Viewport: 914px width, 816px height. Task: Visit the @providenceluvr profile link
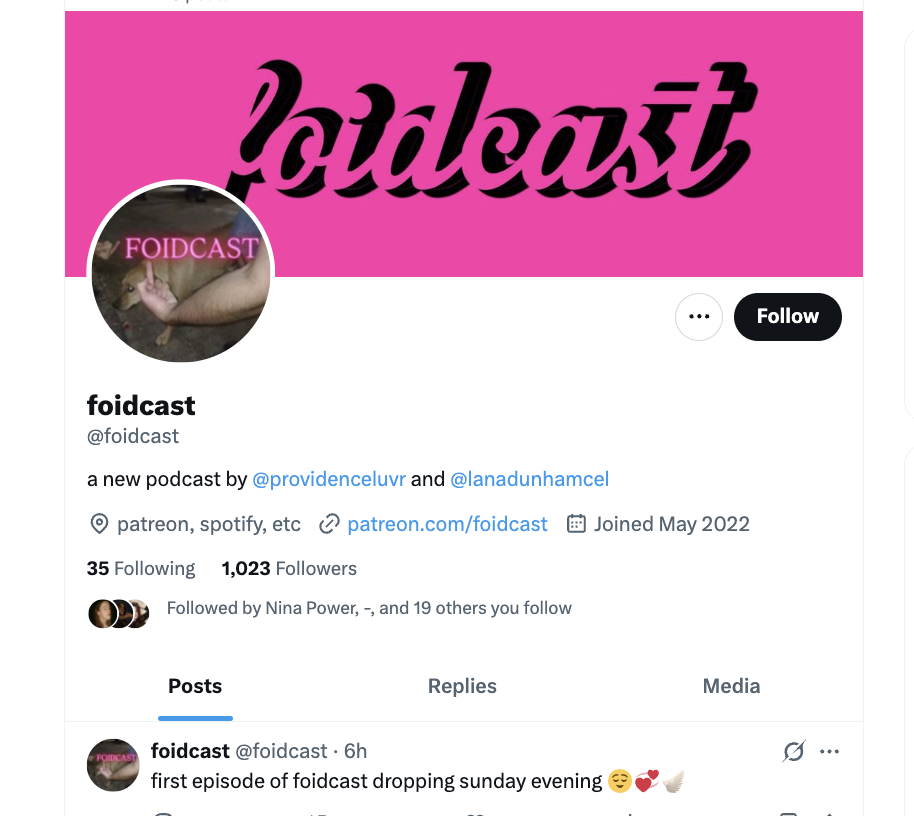329,479
